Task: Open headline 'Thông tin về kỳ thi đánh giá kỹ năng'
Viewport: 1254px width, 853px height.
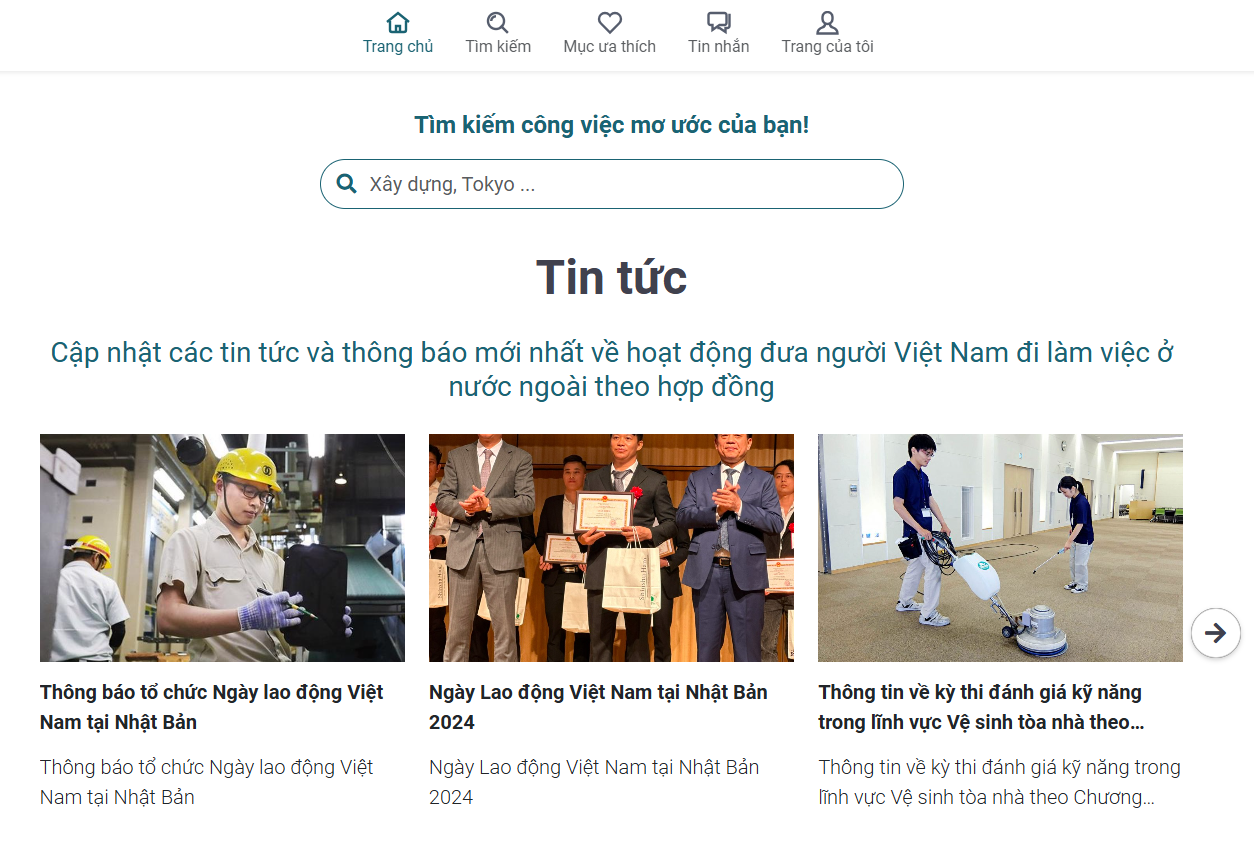Action: click(981, 707)
